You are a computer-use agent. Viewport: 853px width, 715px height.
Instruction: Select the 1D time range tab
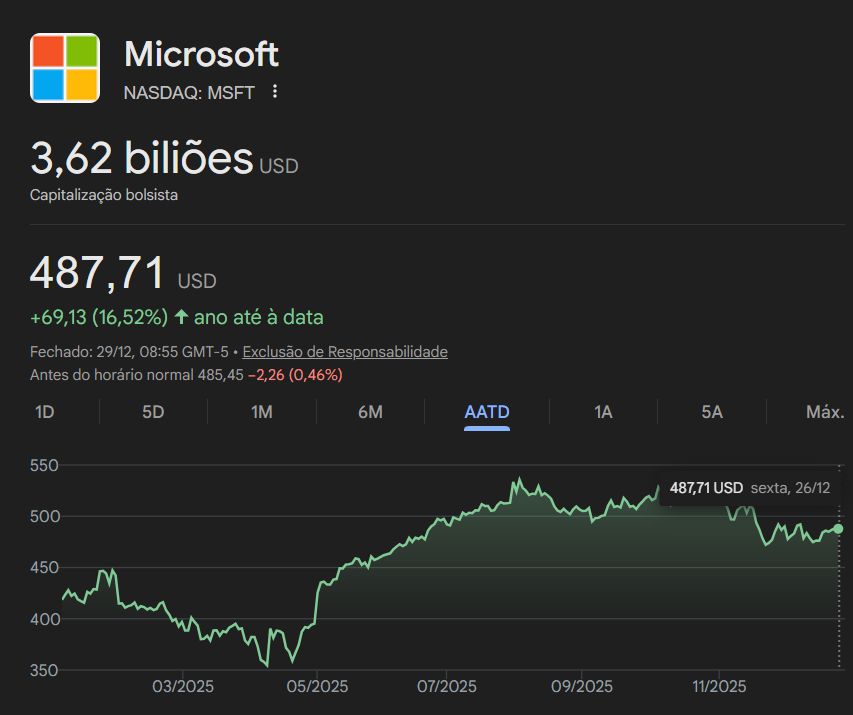(45, 412)
